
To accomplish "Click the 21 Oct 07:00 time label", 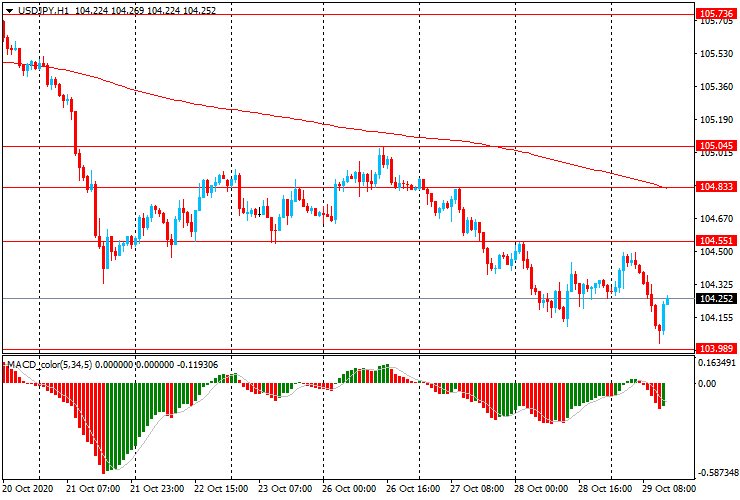I will point(93,488).
